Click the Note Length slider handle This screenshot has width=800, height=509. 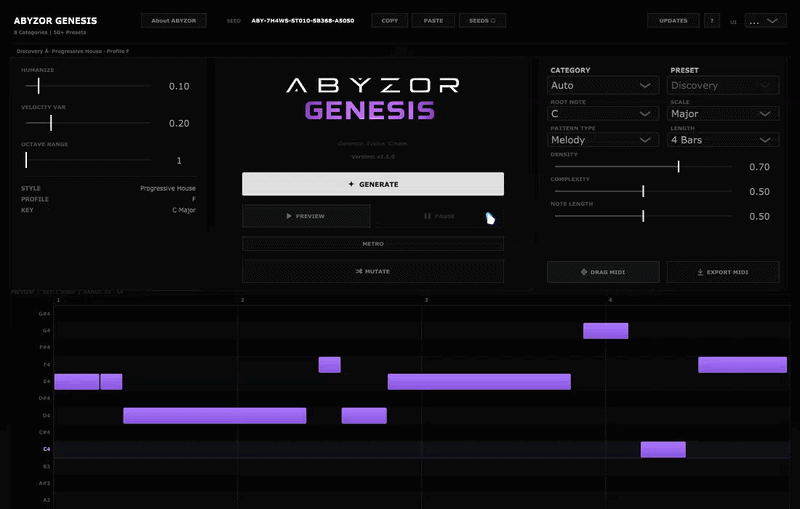point(643,216)
